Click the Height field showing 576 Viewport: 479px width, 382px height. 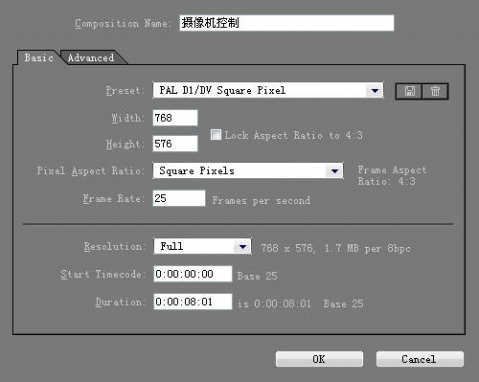coord(175,144)
